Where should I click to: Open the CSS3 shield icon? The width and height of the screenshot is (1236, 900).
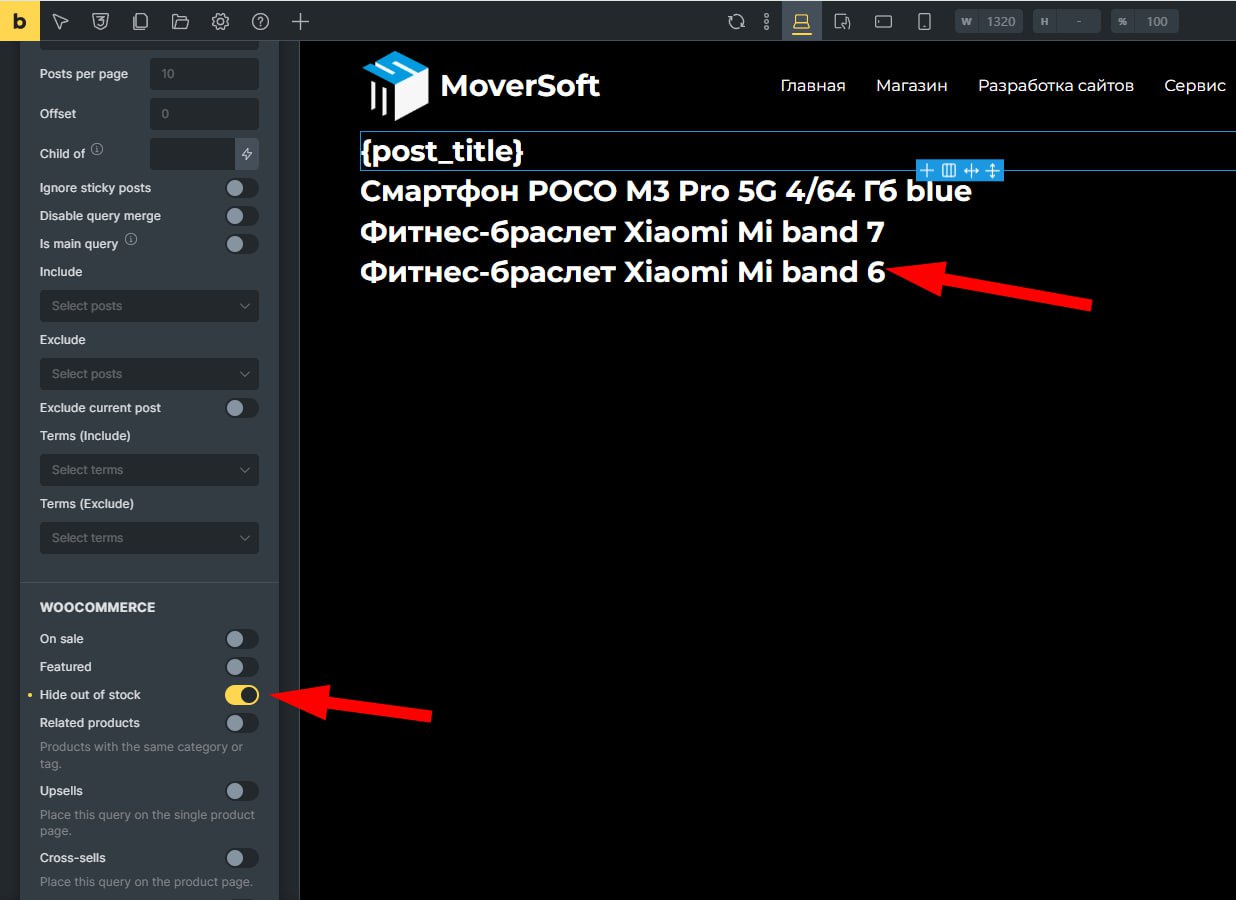100,21
